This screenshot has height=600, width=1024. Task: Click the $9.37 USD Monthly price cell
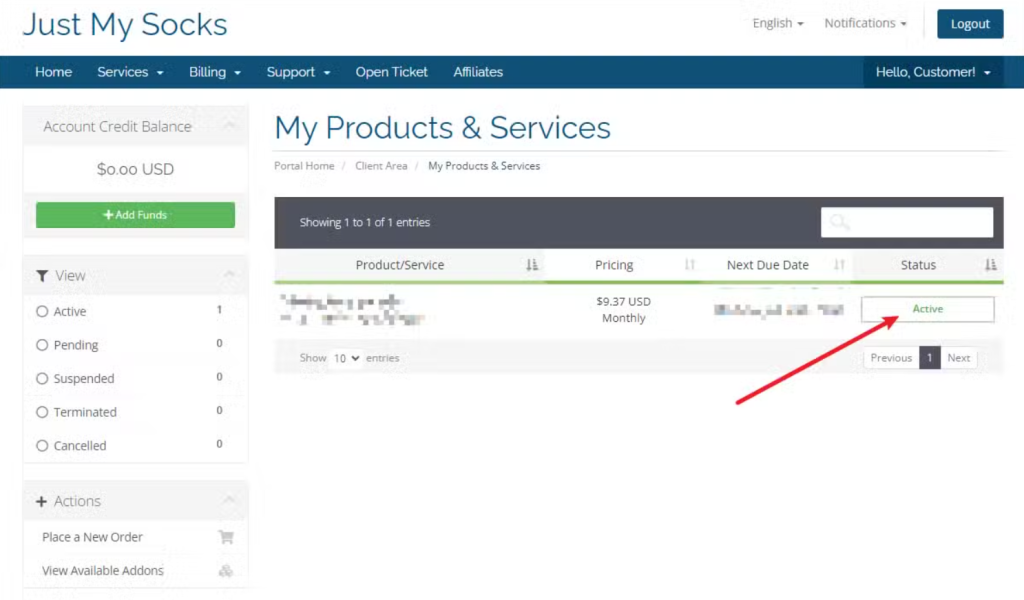[624, 309]
